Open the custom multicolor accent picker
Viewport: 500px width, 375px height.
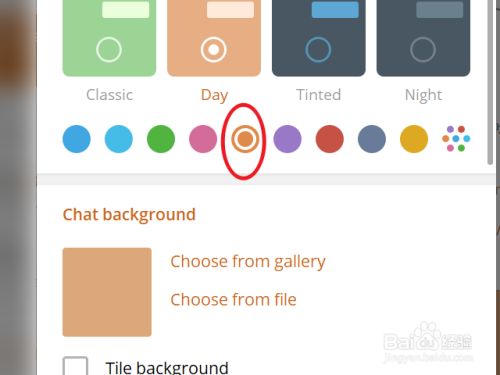(x=456, y=139)
